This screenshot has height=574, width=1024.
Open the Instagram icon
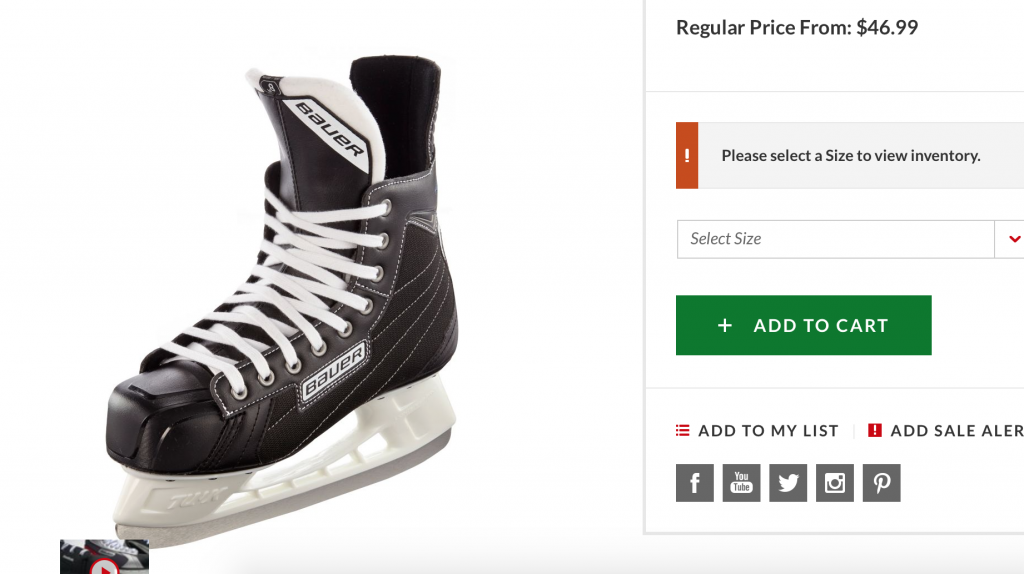(835, 483)
